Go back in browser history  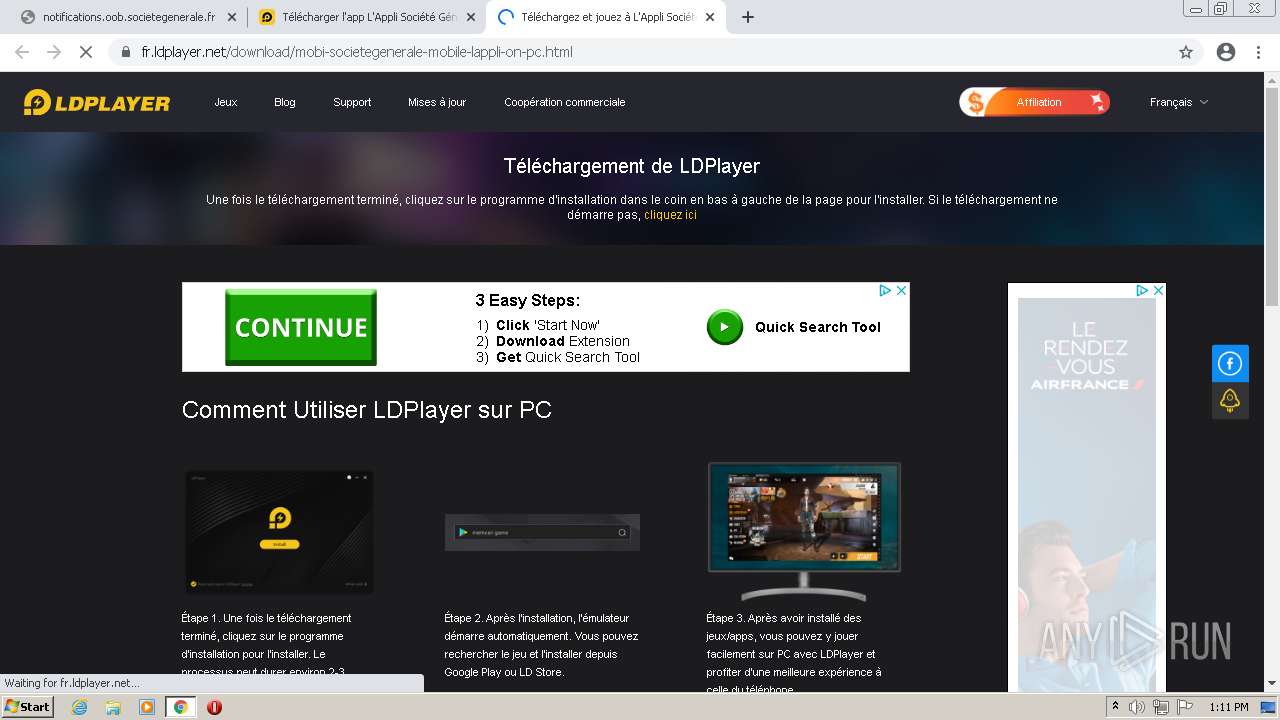tap(22, 52)
